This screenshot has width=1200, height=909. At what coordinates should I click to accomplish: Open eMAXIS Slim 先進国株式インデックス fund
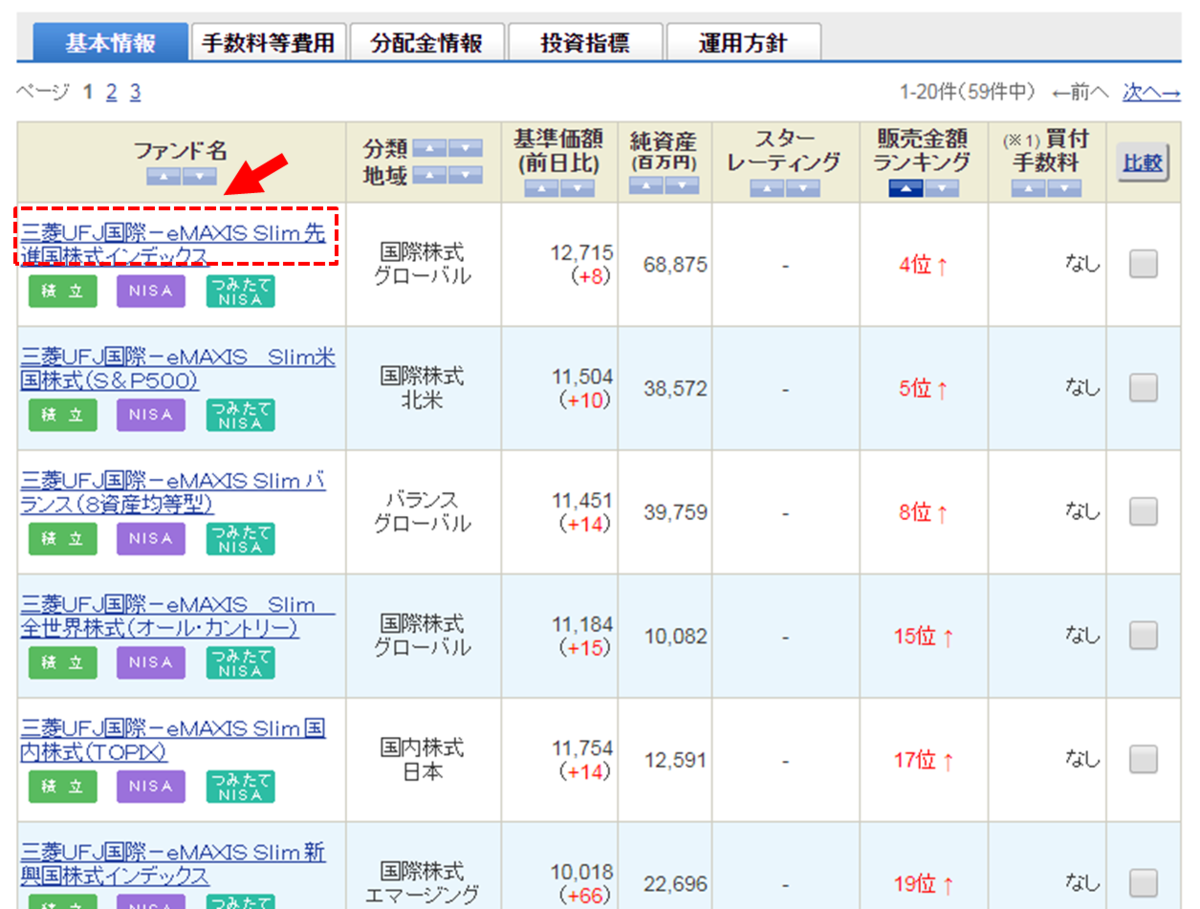(x=173, y=246)
